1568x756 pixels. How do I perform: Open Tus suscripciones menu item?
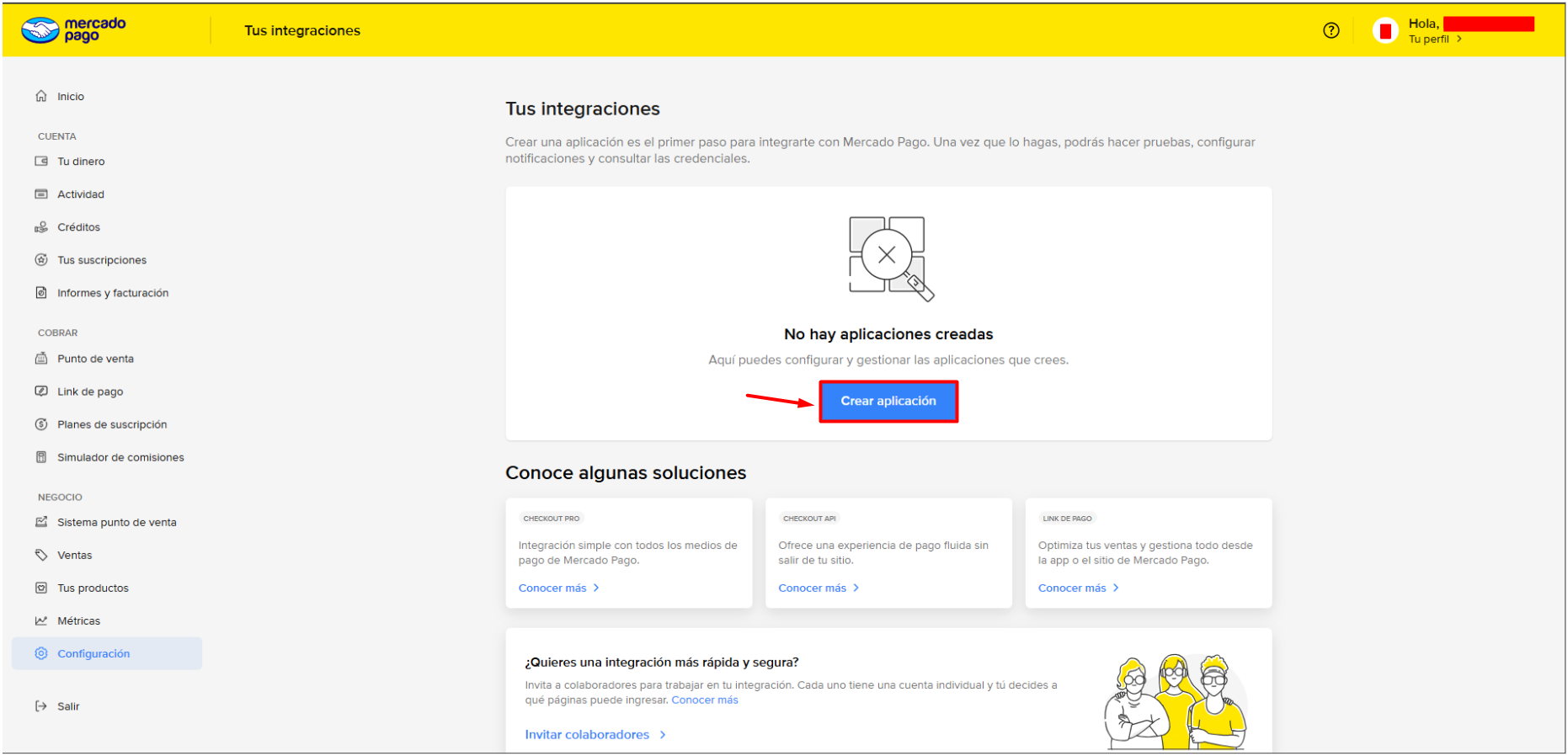click(x=102, y=260)
